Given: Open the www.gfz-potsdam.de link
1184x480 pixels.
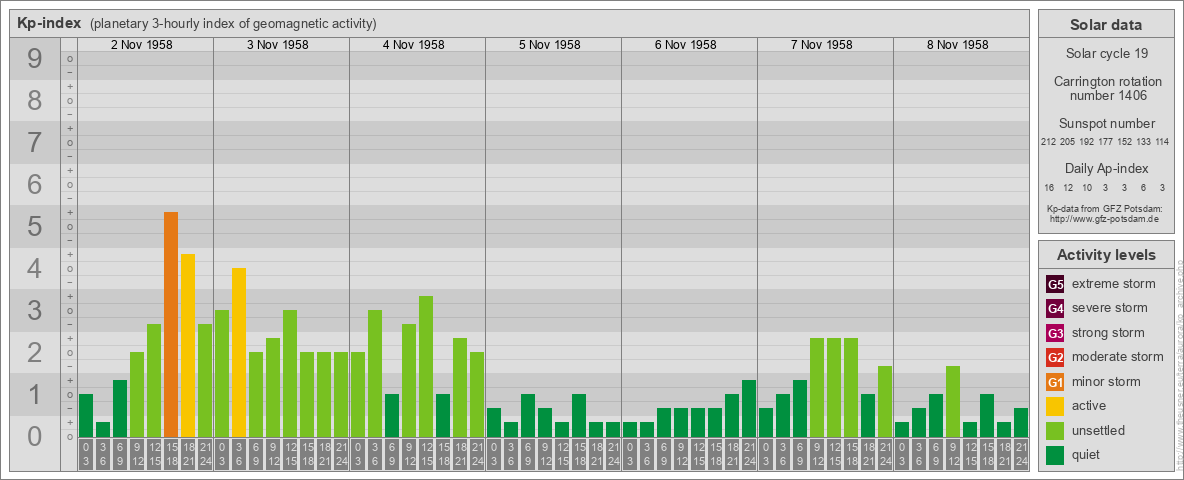Looking at the screenshot, I should (1106, 218).
